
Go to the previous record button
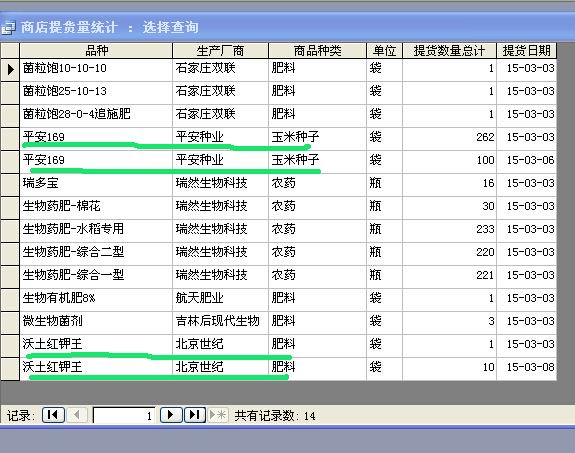[x=77, y=415]
